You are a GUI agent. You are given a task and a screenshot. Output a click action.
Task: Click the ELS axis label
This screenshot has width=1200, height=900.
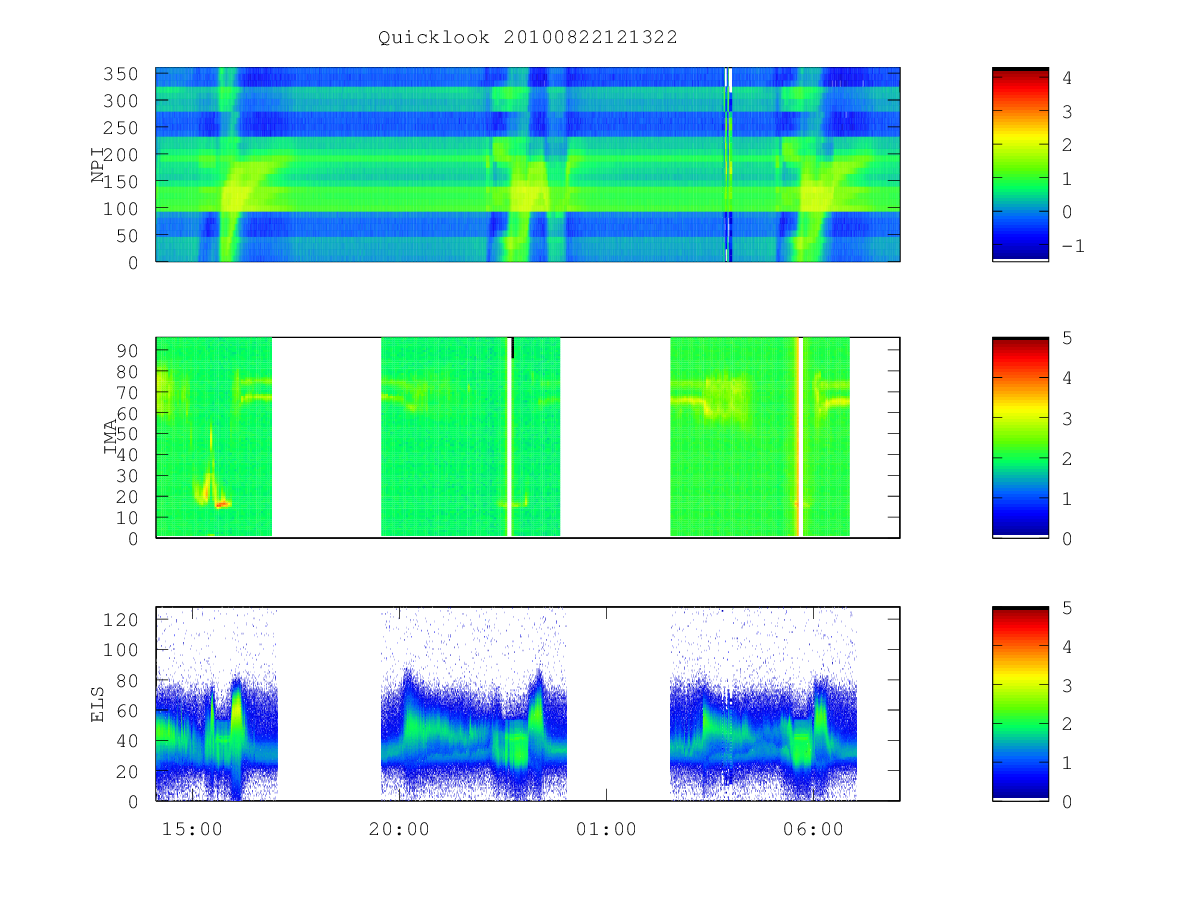tap(98, 704)
